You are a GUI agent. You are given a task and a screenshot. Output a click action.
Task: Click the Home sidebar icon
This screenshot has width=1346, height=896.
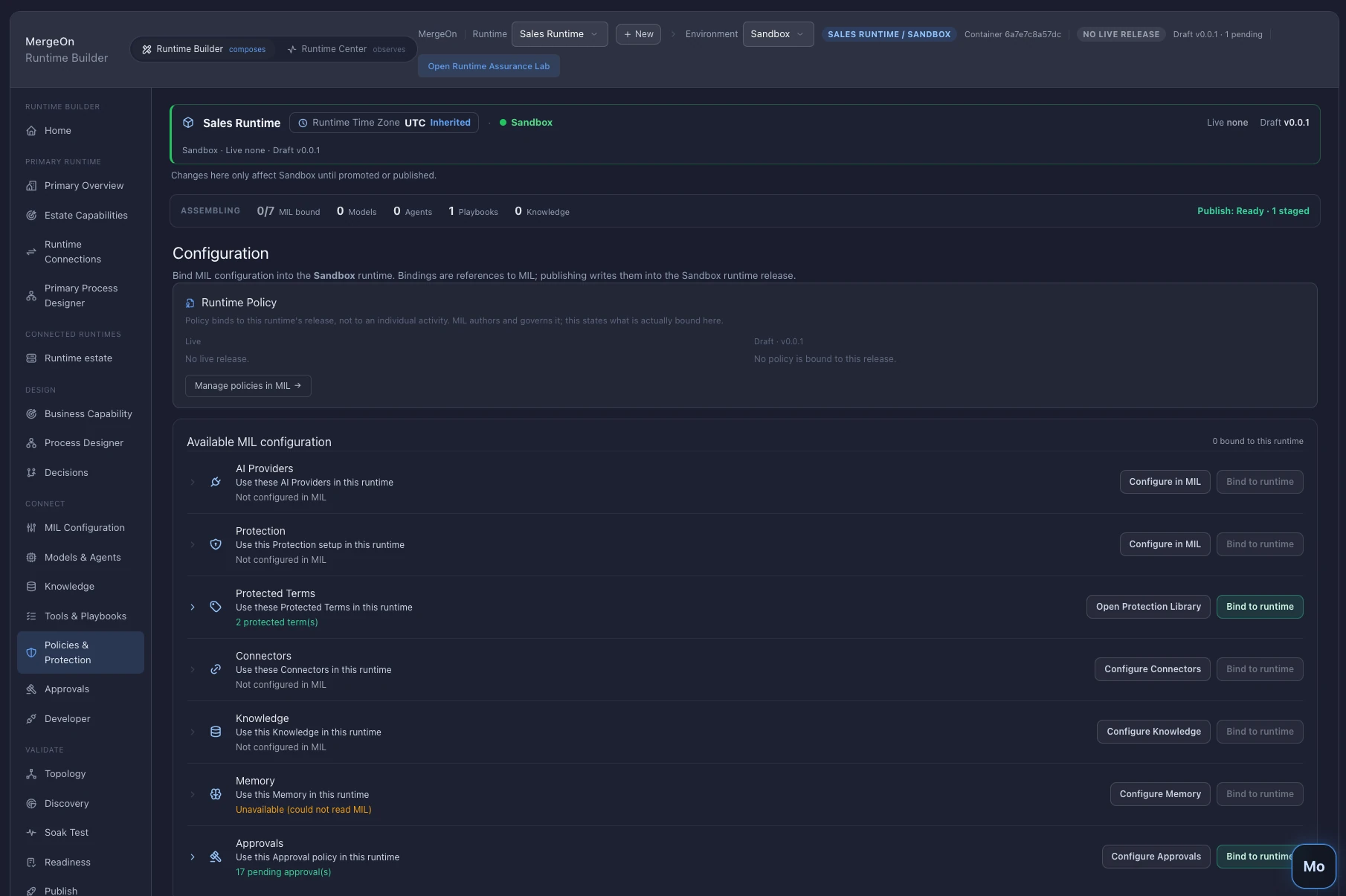coord(31,131)
